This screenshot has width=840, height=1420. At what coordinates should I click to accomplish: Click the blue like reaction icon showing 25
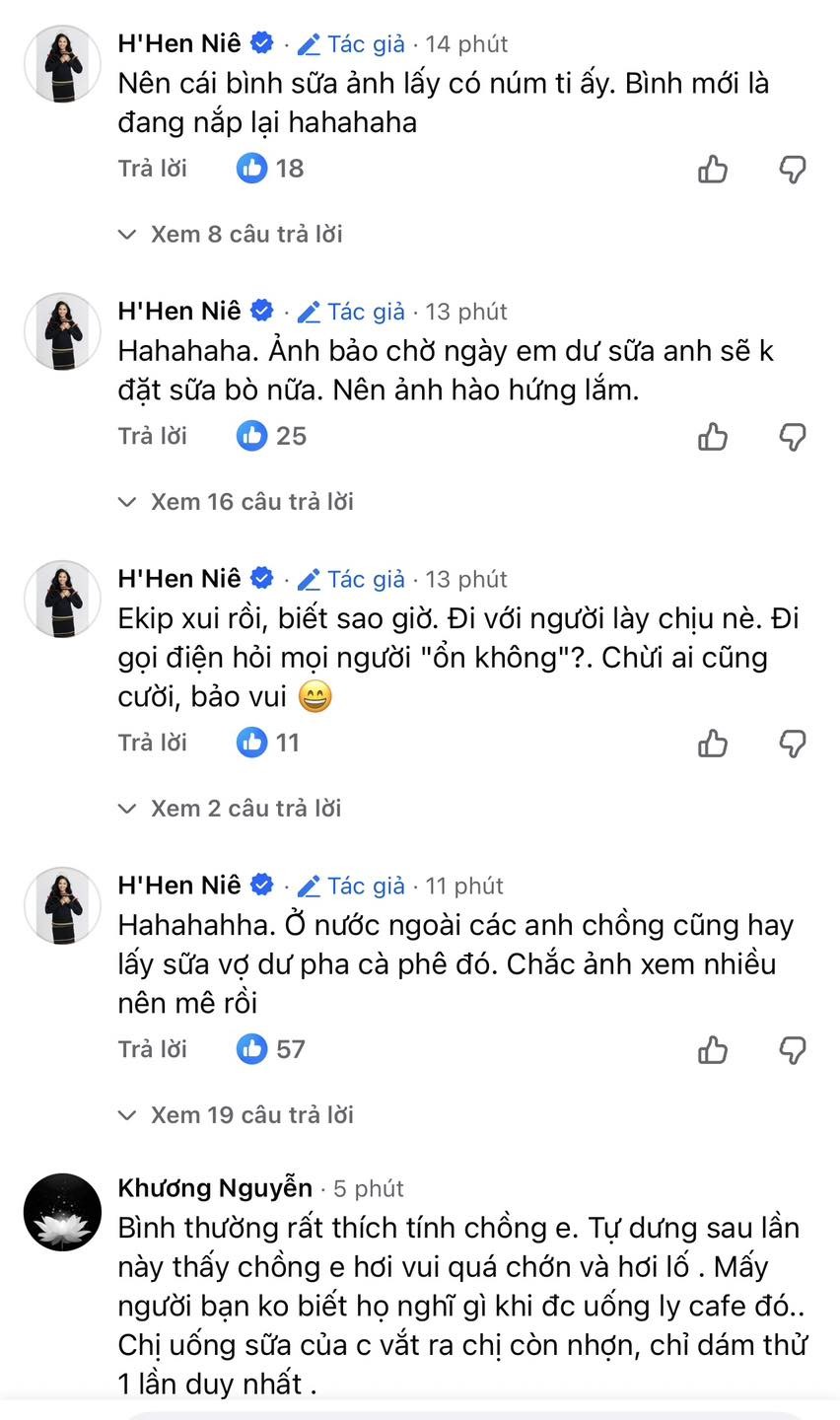(x=252, y=436)
